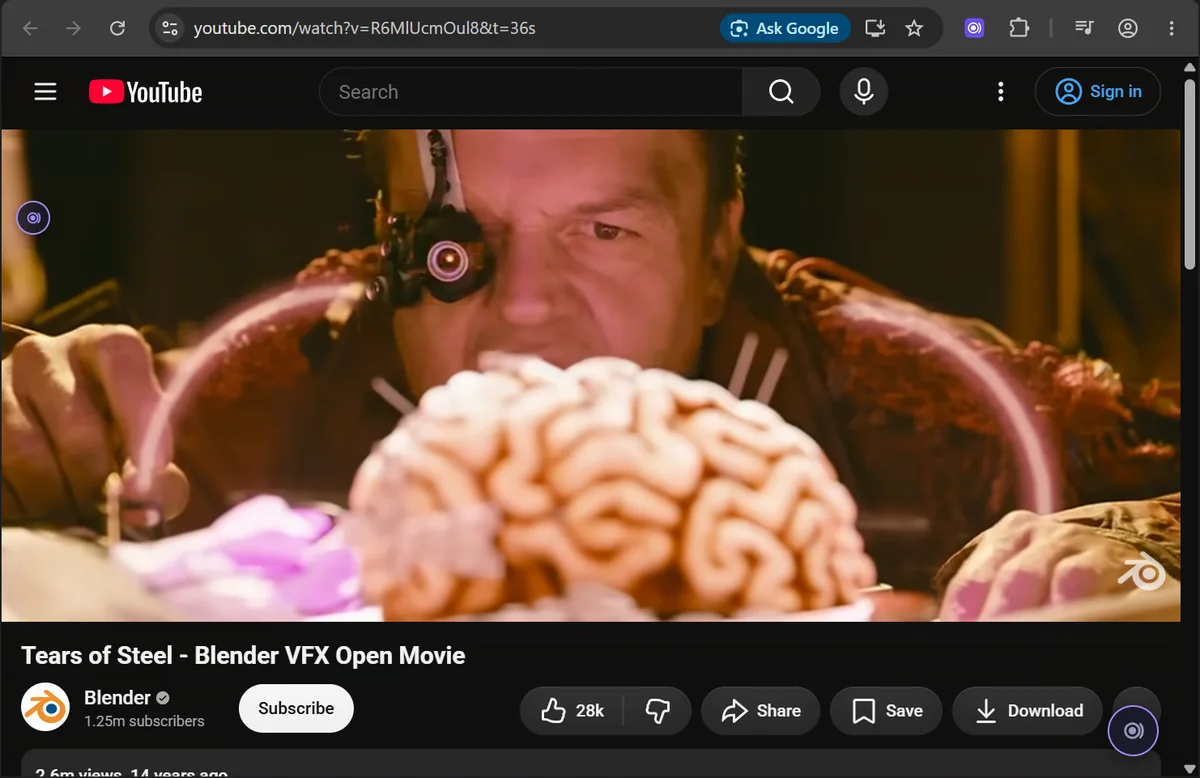The height and width of the screenshot is (778, 1200).
Task: Go to the YouTube home logo
Action: [x=145, y=92]
